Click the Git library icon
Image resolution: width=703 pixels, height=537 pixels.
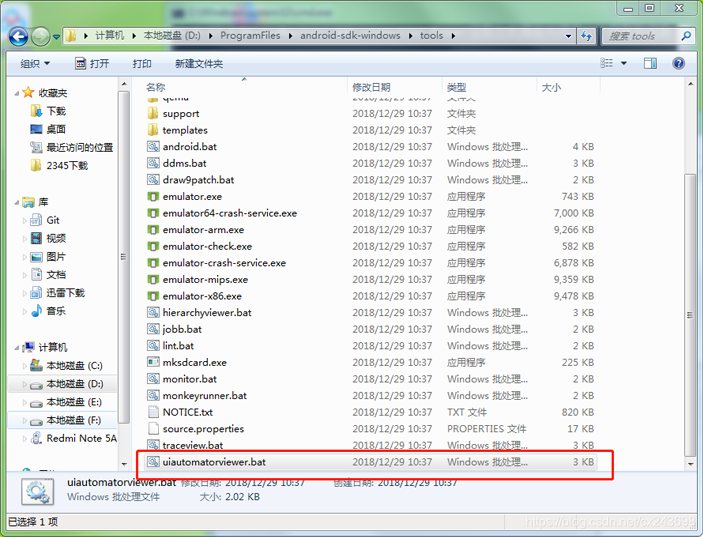click(36, 220)
